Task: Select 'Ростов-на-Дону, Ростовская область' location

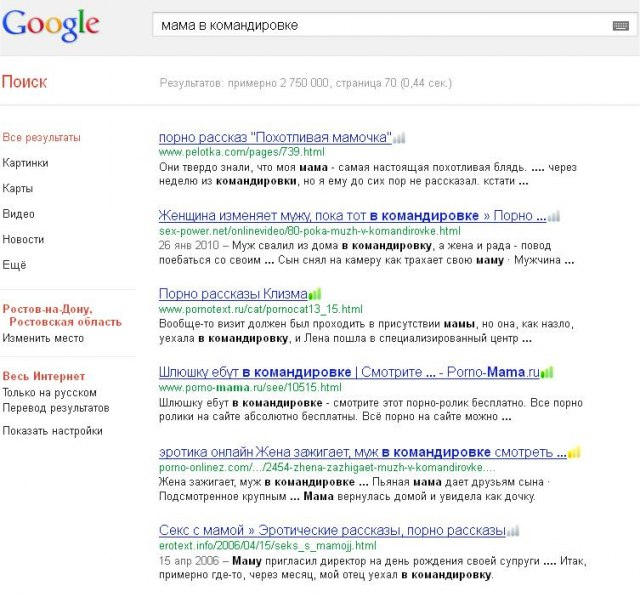Action: [x=62, y=315]
